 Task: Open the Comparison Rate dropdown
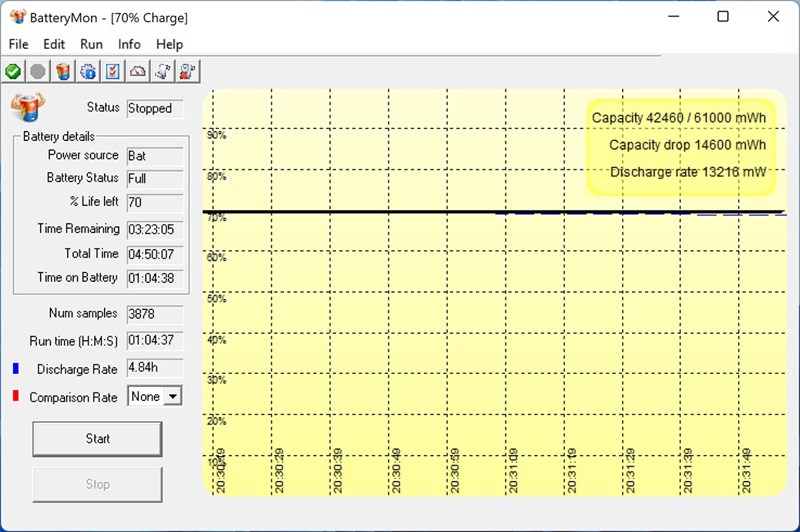coord(172,397)
